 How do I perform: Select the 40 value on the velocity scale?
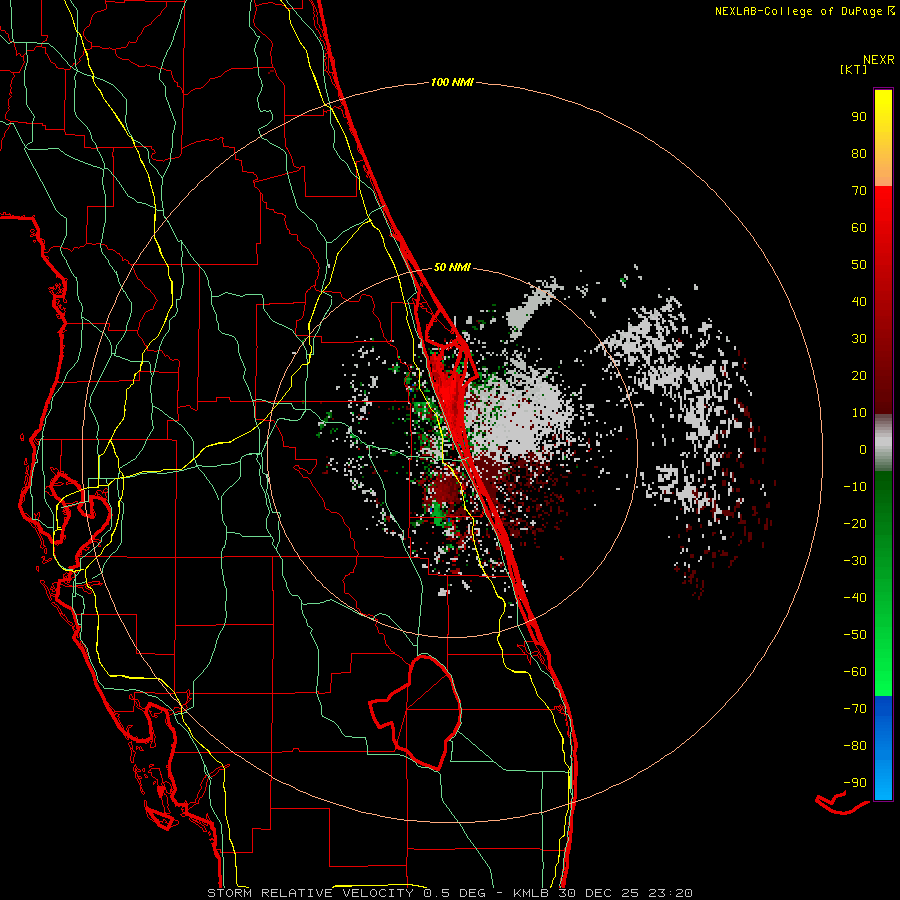859,301
